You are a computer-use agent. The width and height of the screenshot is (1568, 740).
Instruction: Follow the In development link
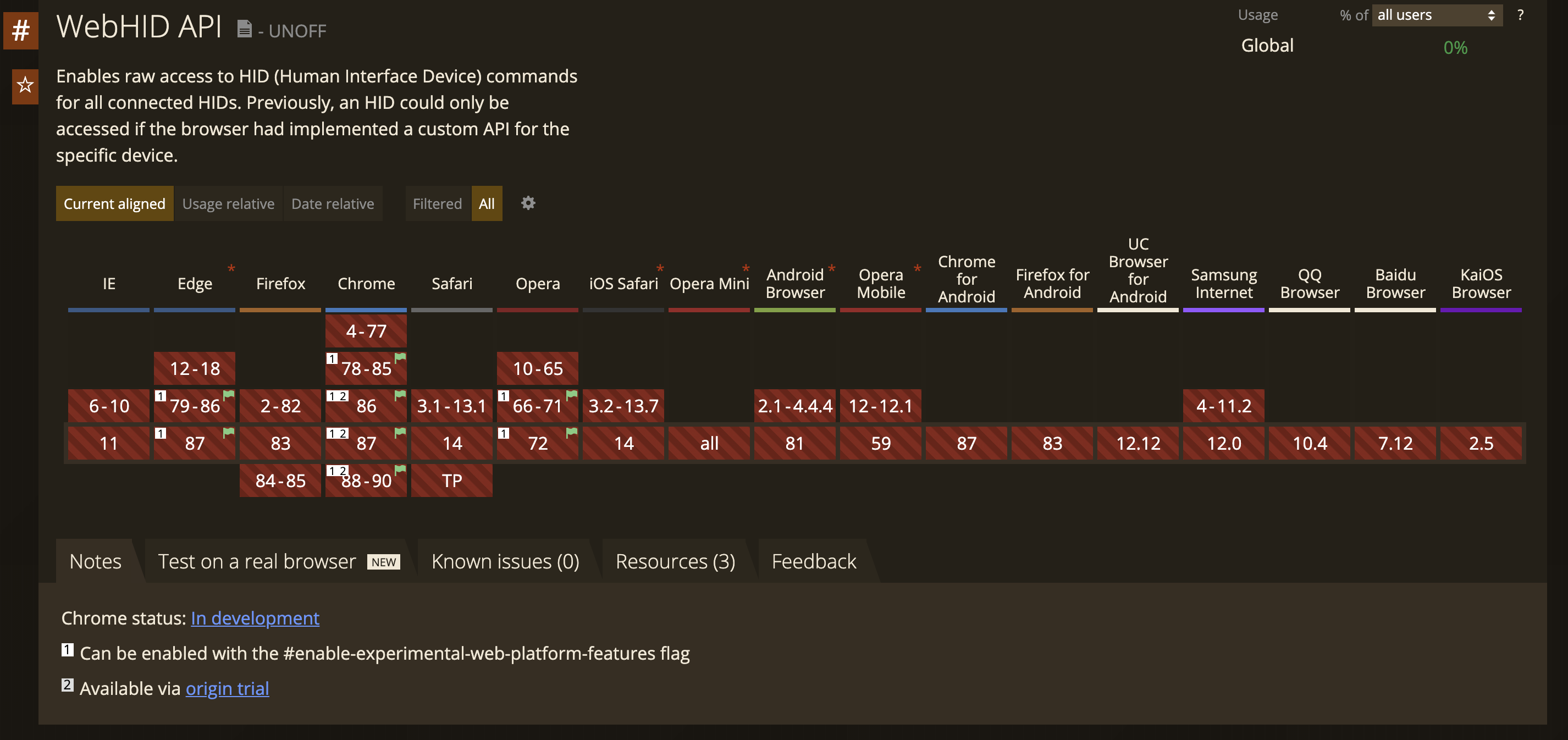(x=255, y=618)
